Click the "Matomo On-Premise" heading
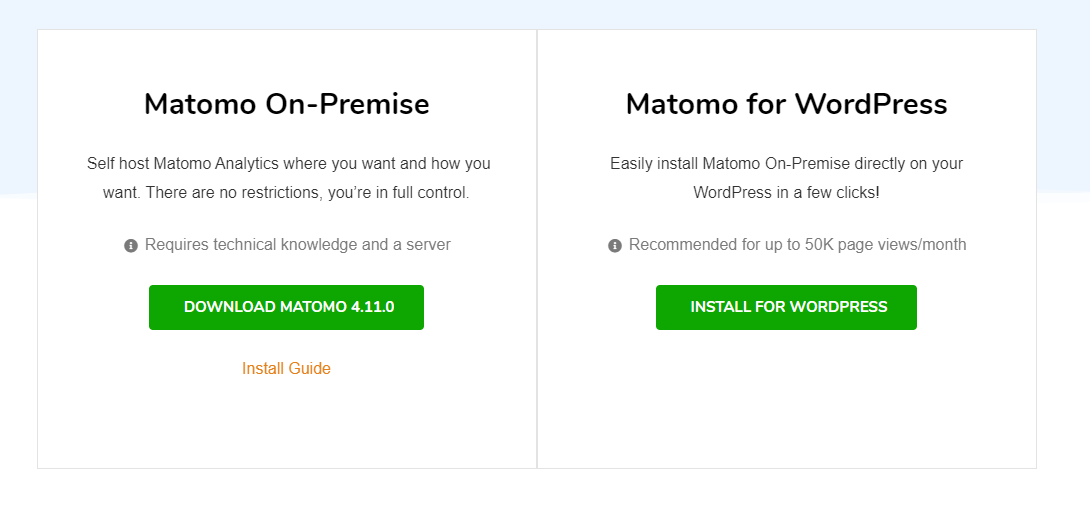This screenshot has width=1090, height=517. 286,104
